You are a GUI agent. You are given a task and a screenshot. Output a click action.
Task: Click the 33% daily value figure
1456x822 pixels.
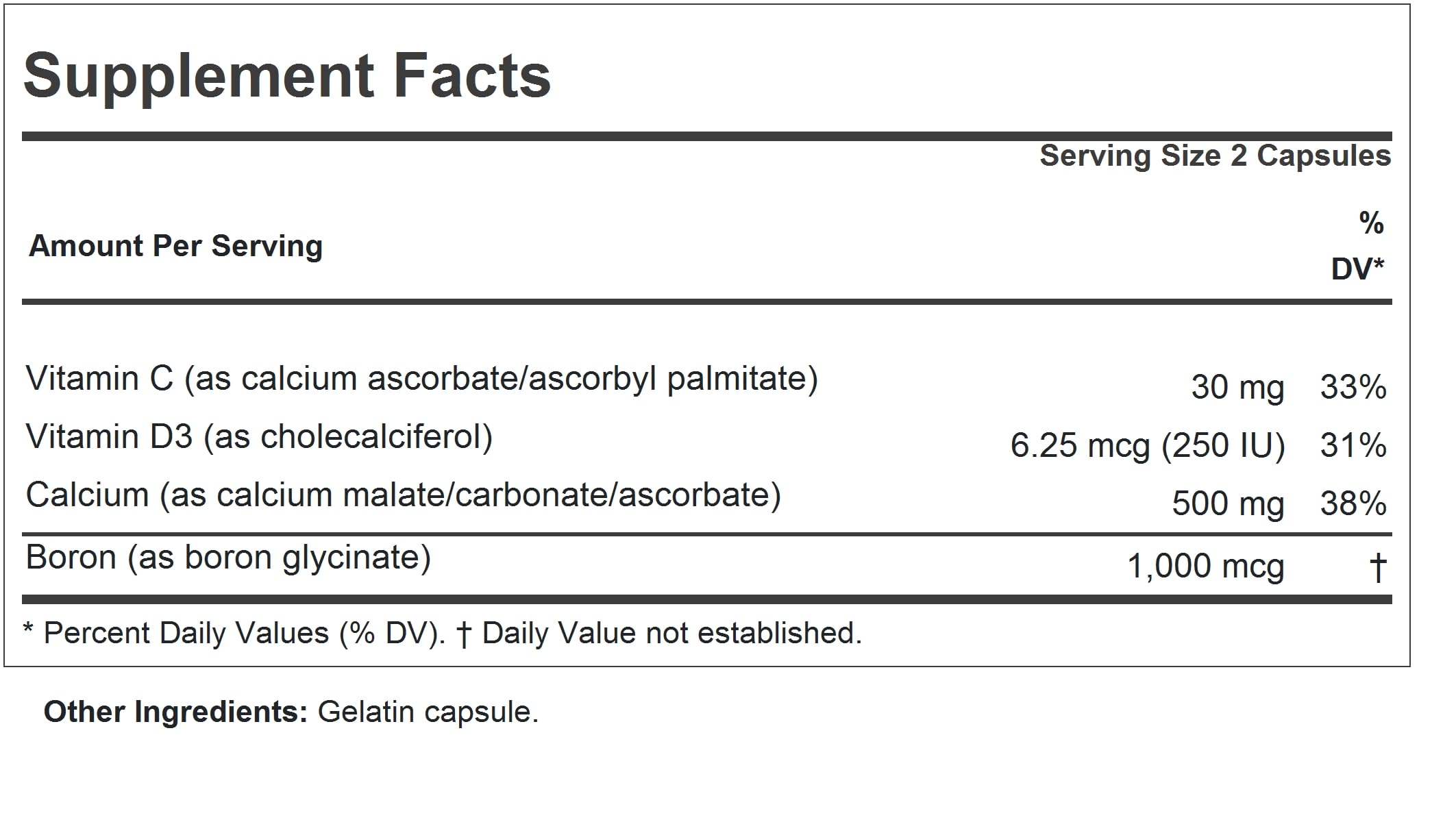pos(1353,388)
